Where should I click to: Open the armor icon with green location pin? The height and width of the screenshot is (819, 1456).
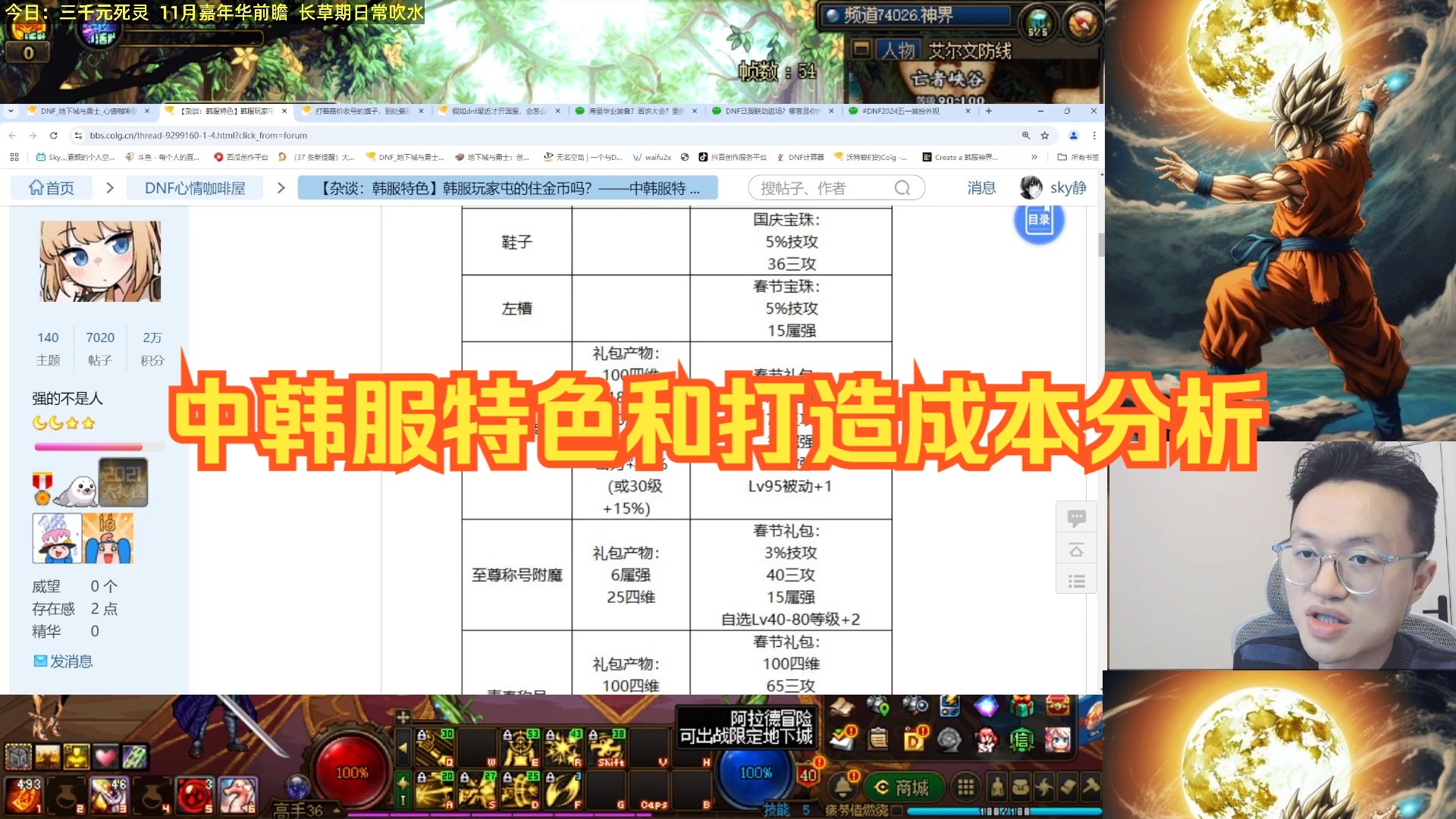click(877, 708)
